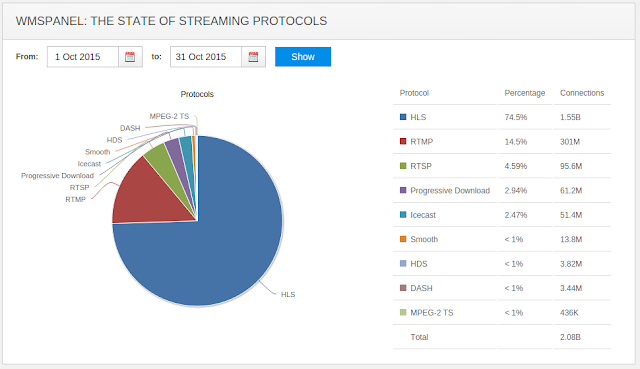Click the Icecast teal legend square
640x369 pixels.
click(x=403, y=215)
